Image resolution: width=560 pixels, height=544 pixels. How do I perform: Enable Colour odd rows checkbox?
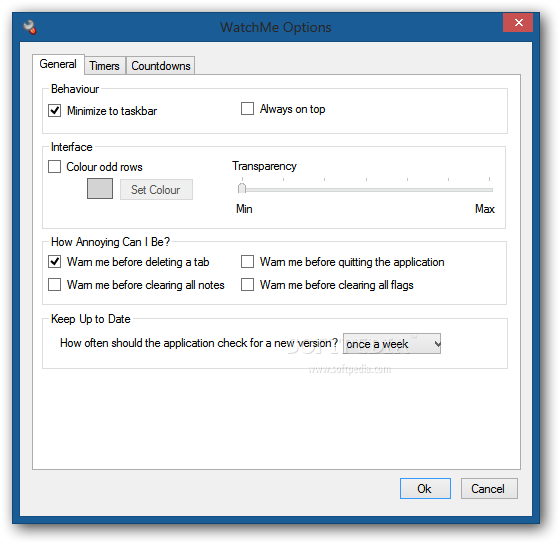(x=54, y=166)
